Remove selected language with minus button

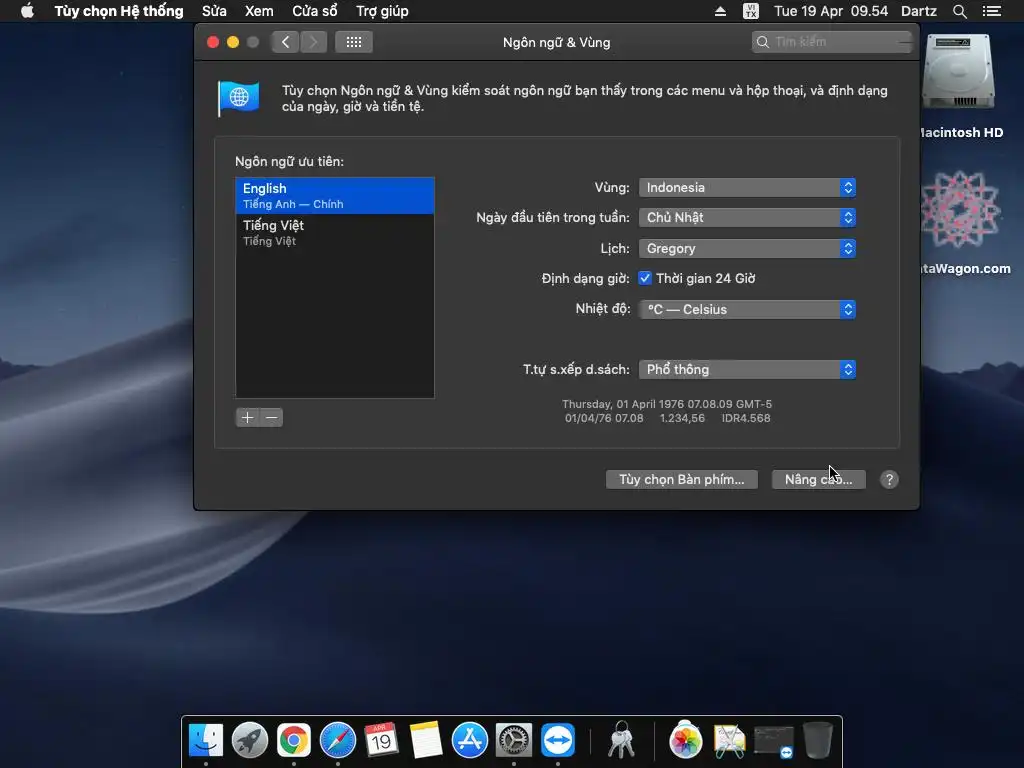(272, 417)
